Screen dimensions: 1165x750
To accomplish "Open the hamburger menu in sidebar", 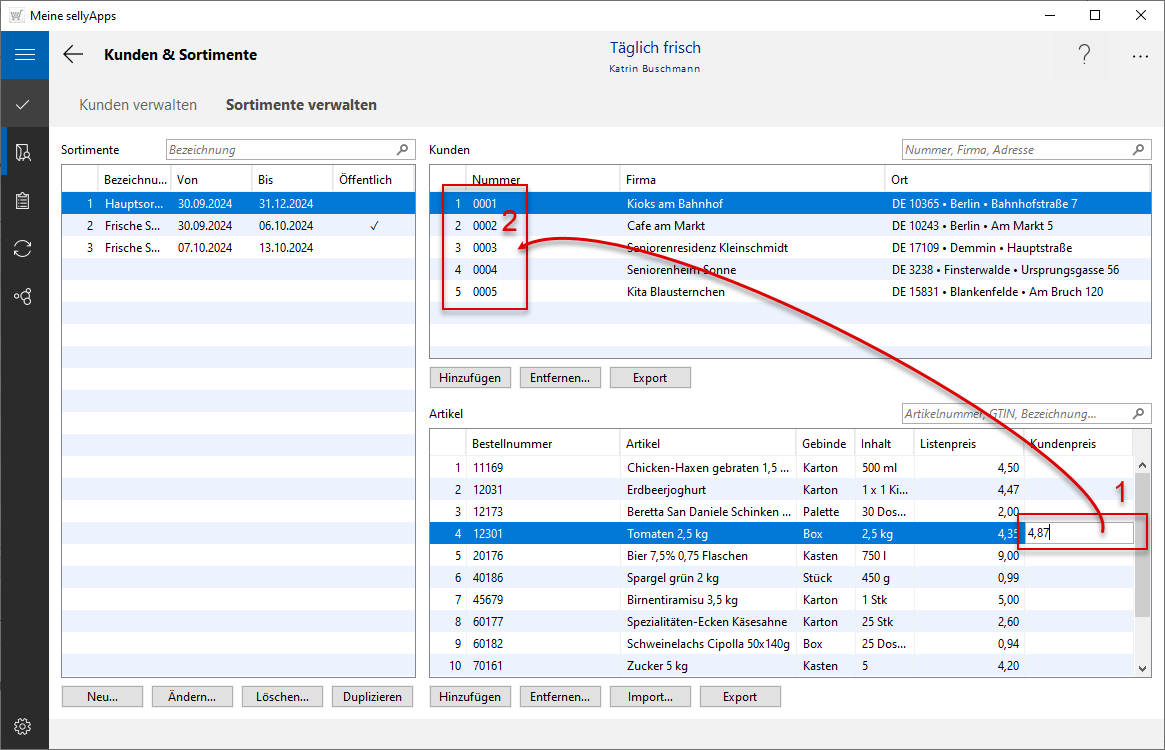I will tap(24, 55).
